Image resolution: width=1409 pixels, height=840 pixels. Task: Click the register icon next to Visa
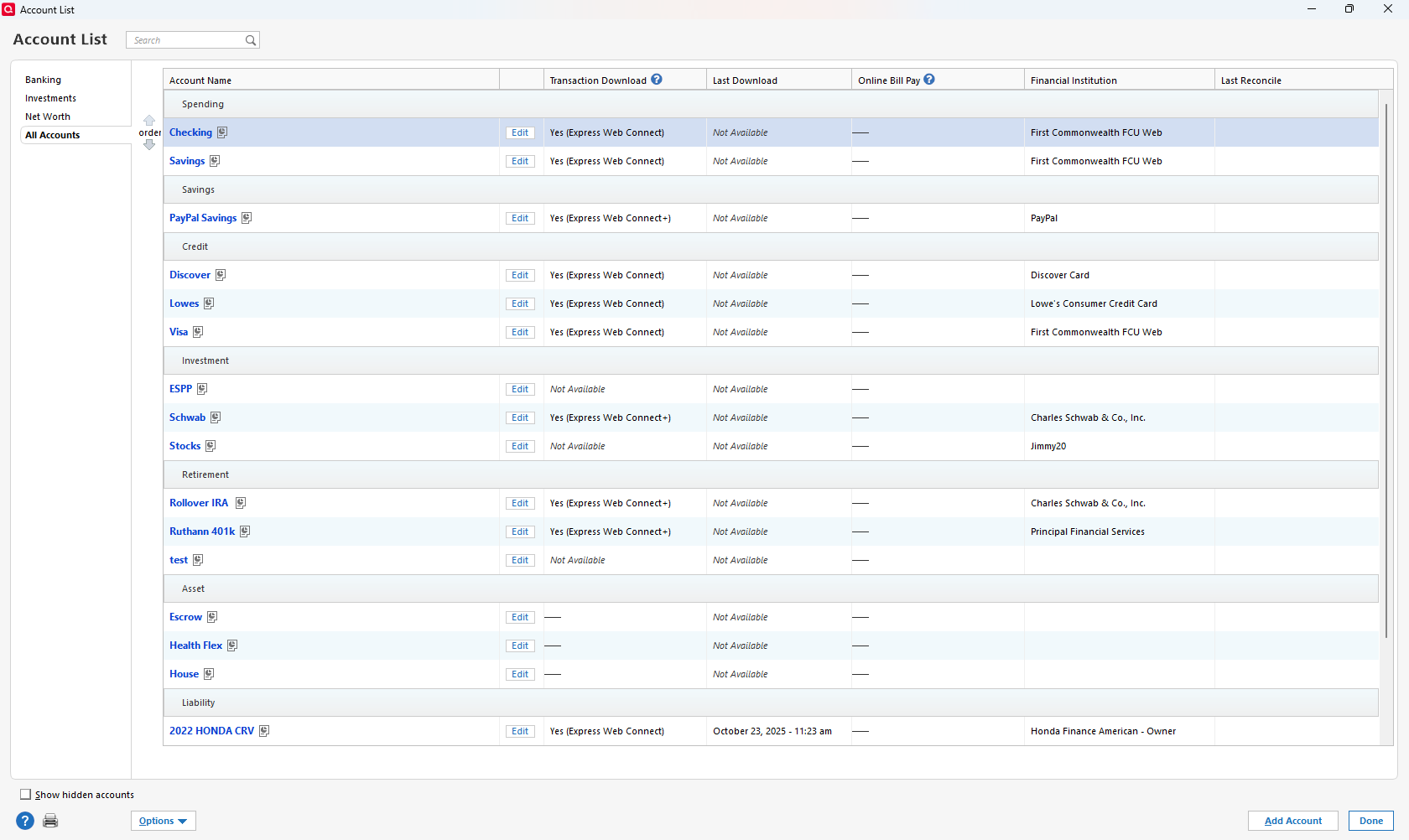pyautogui.click(x=198, y=332)
